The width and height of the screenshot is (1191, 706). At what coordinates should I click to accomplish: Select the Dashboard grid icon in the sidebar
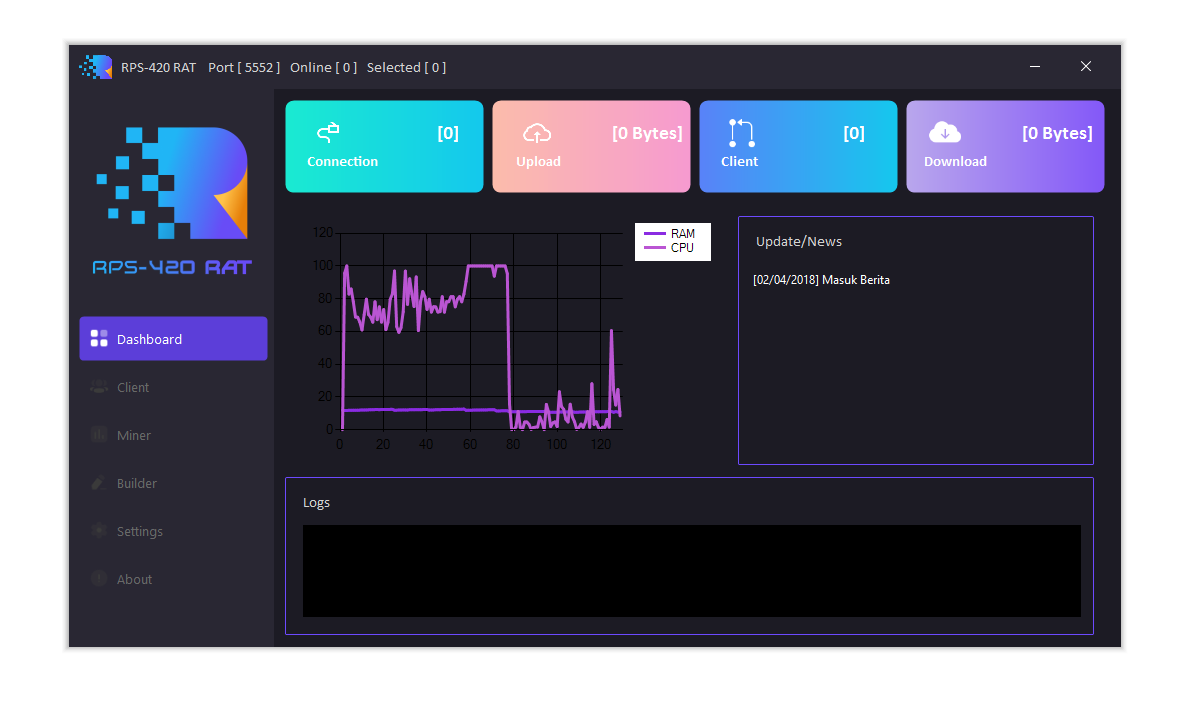point(99,338)
